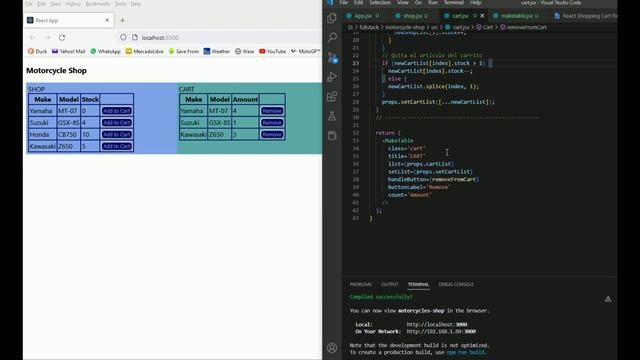
Task: Switch to the React Shopping Cart tab
Action: (585, 16)
